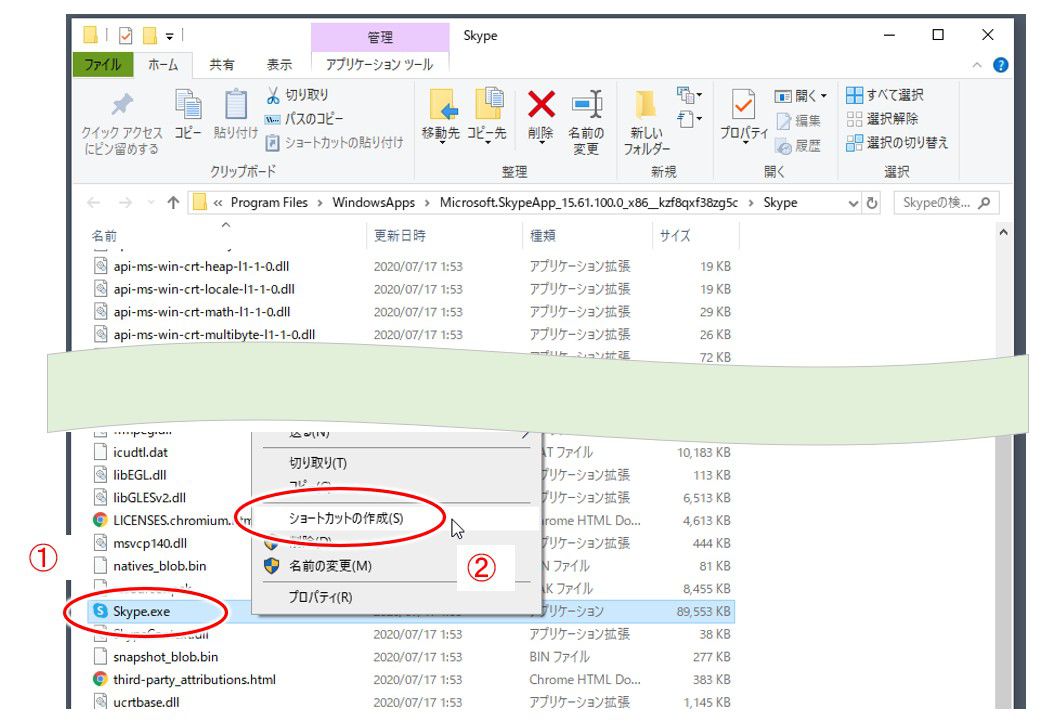Click Microsoft.SkypeApp folder in address path
Screen dimensions: 1047x728
588,202
